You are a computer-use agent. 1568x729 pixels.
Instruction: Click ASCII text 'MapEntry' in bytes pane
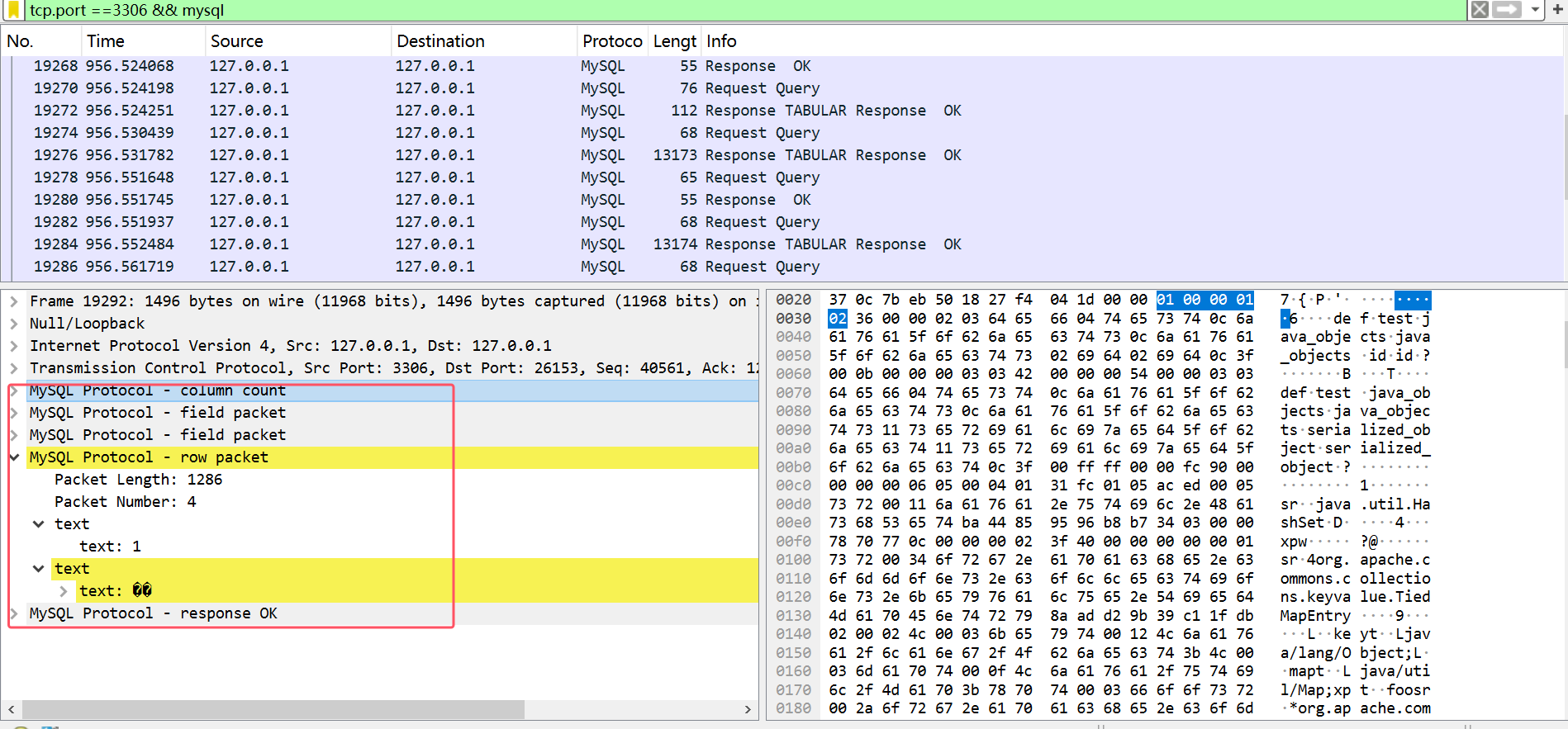(x=1315, y=616)
